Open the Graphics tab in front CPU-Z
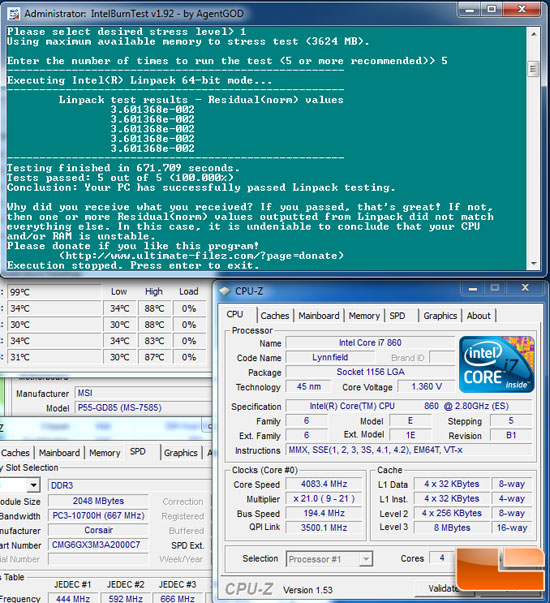The height and width of the screenshot is (603, 550). pos(440,316)
